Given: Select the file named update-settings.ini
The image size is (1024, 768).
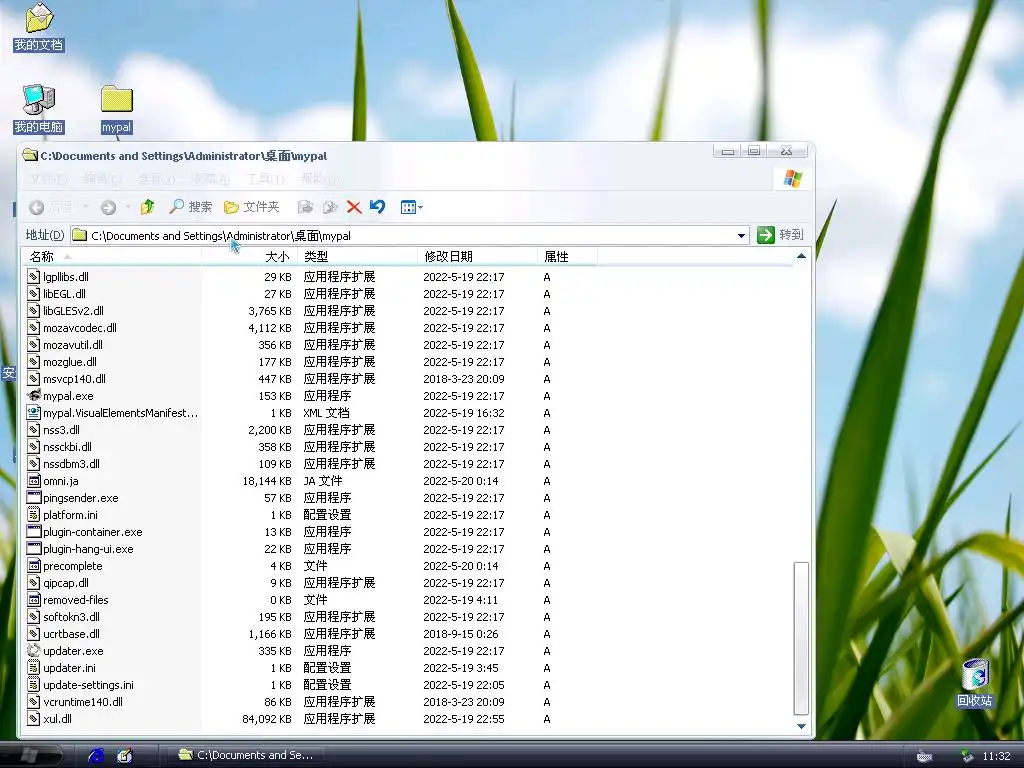Looking at the screenshot, I should pyautogui.click(x=88, y=684).
